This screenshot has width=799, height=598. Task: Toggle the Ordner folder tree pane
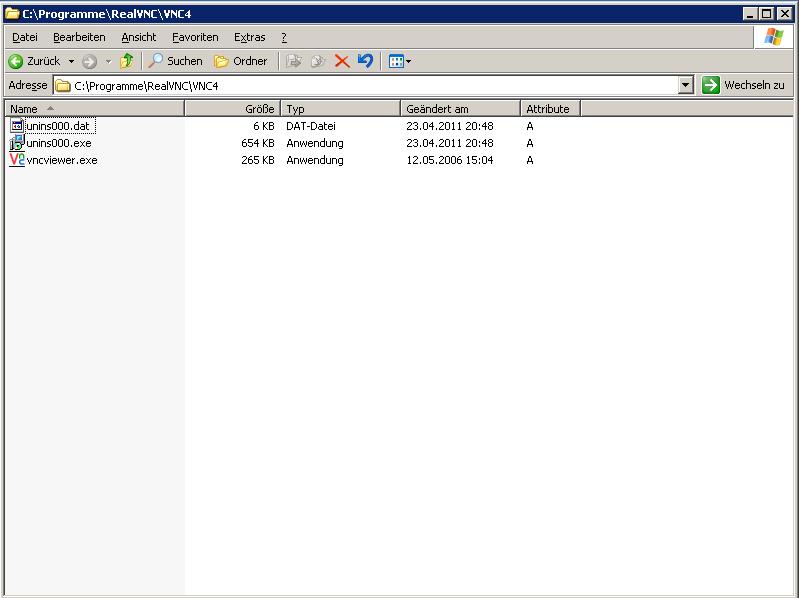coord(241,61)
